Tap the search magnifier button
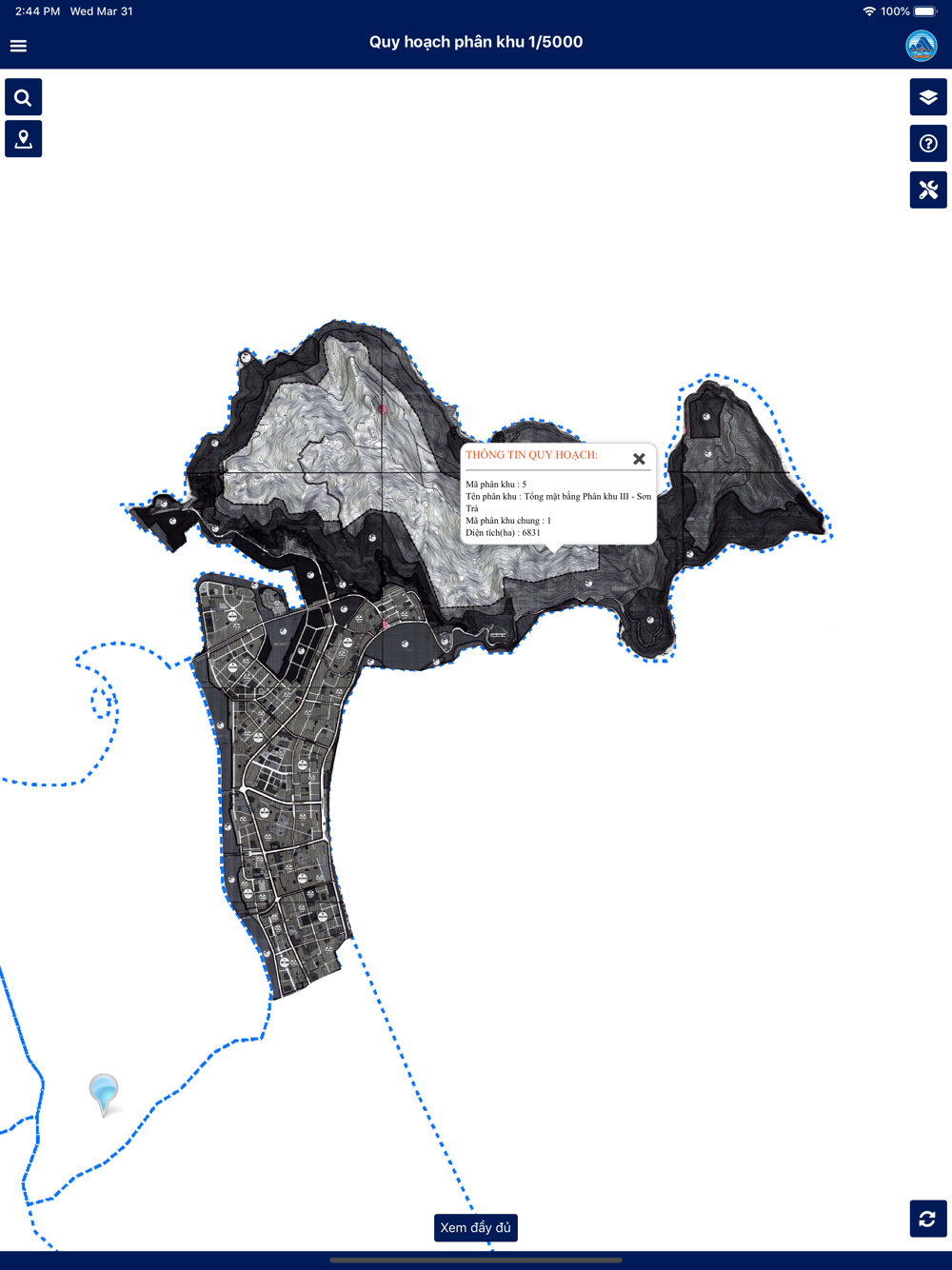This screenshot has width=952, height=1270. 23,97
